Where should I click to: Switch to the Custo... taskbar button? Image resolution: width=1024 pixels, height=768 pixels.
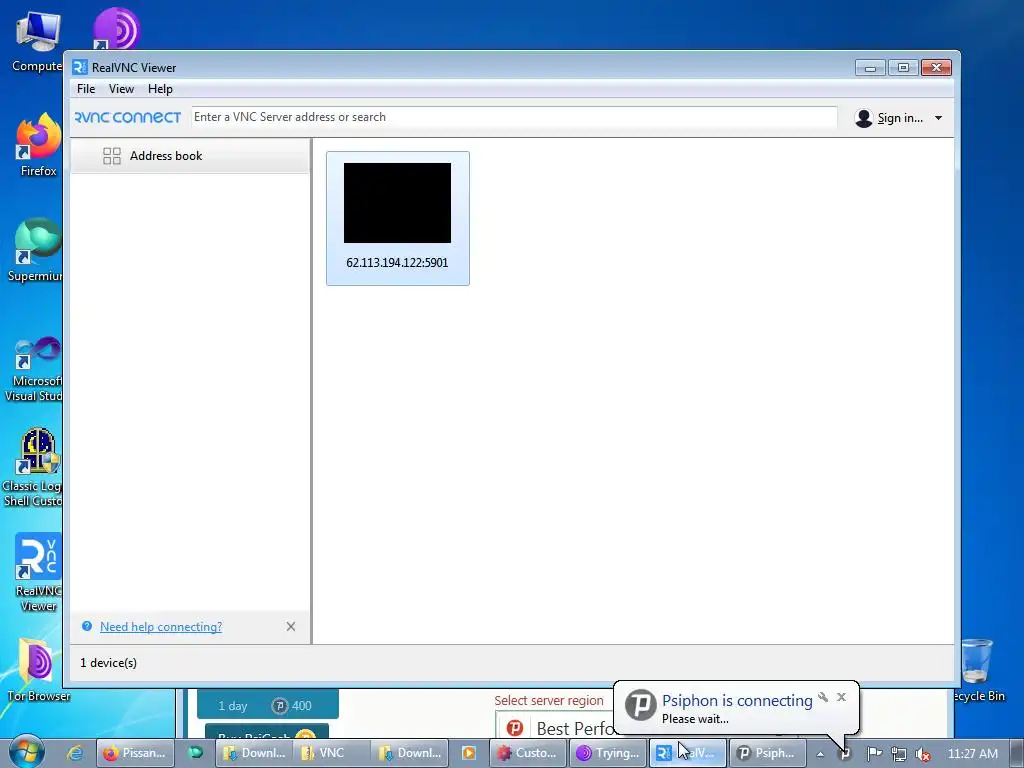click(x=528, y=753)
